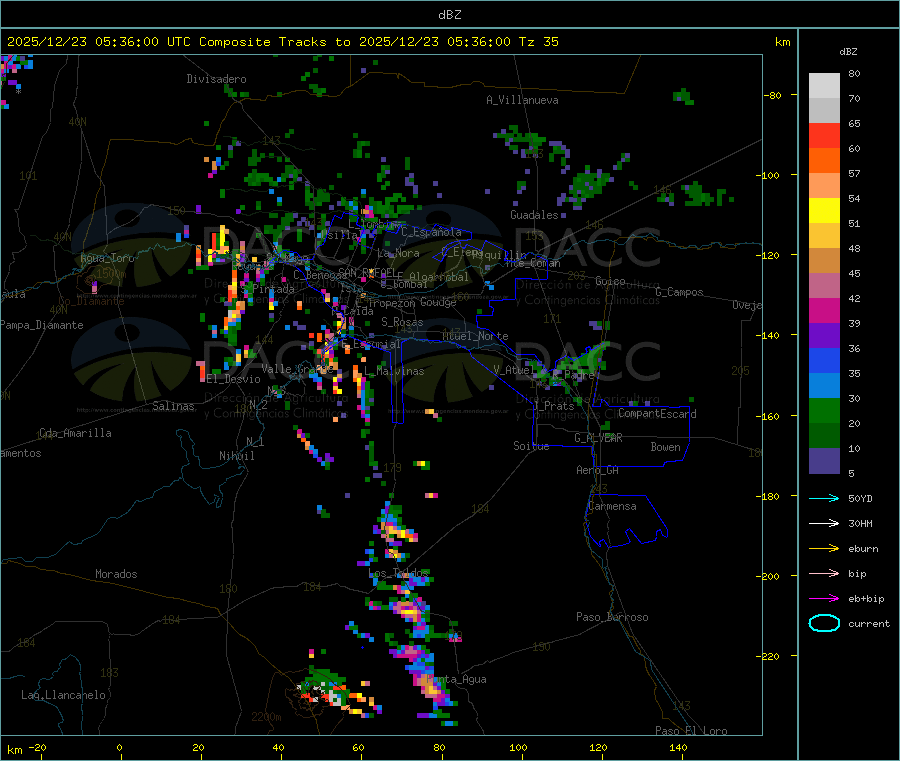
Task: Click the 'Agua_Toro' map label
Action: (107, 258)
